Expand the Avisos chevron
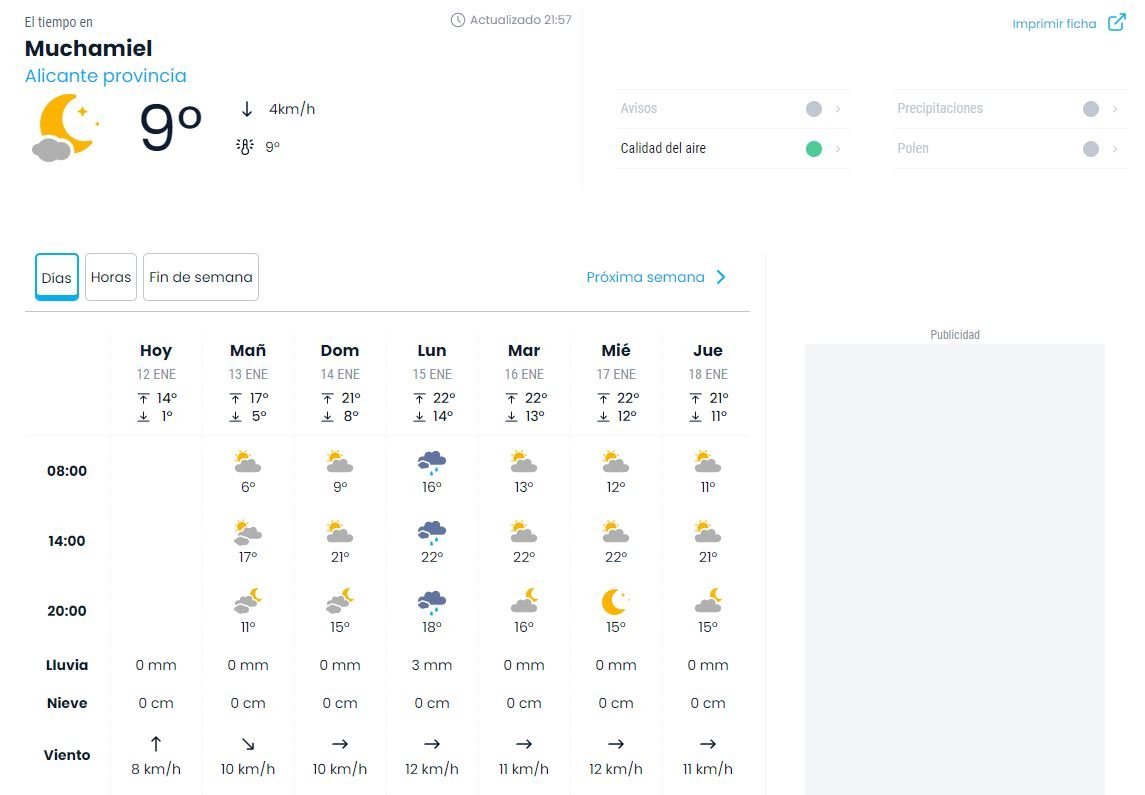This screenshot has height=795, width=1145. 838,109
